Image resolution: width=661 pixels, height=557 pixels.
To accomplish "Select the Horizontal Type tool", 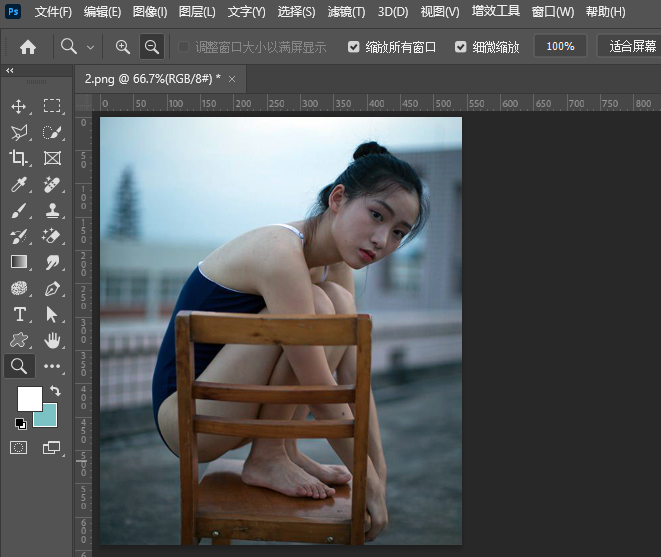I will tap(19, 315).
